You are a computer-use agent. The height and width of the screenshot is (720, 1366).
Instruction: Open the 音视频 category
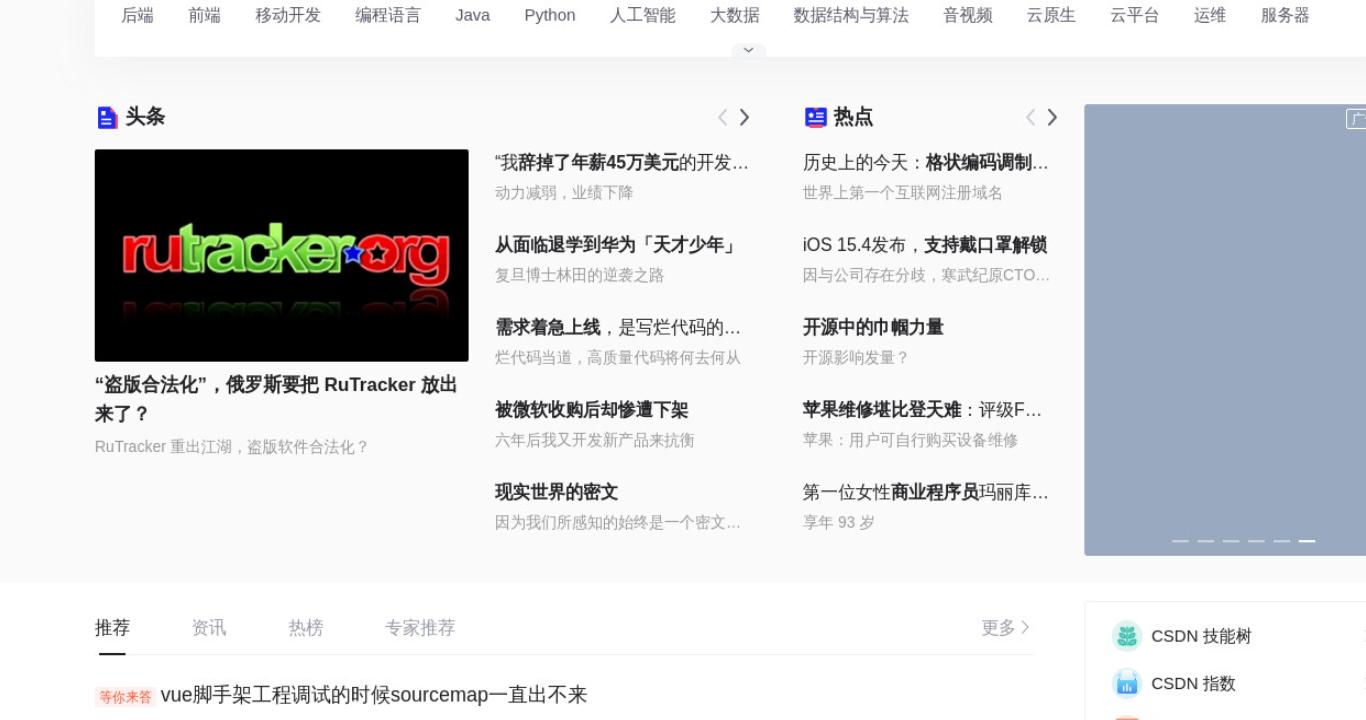click(968, 15)
